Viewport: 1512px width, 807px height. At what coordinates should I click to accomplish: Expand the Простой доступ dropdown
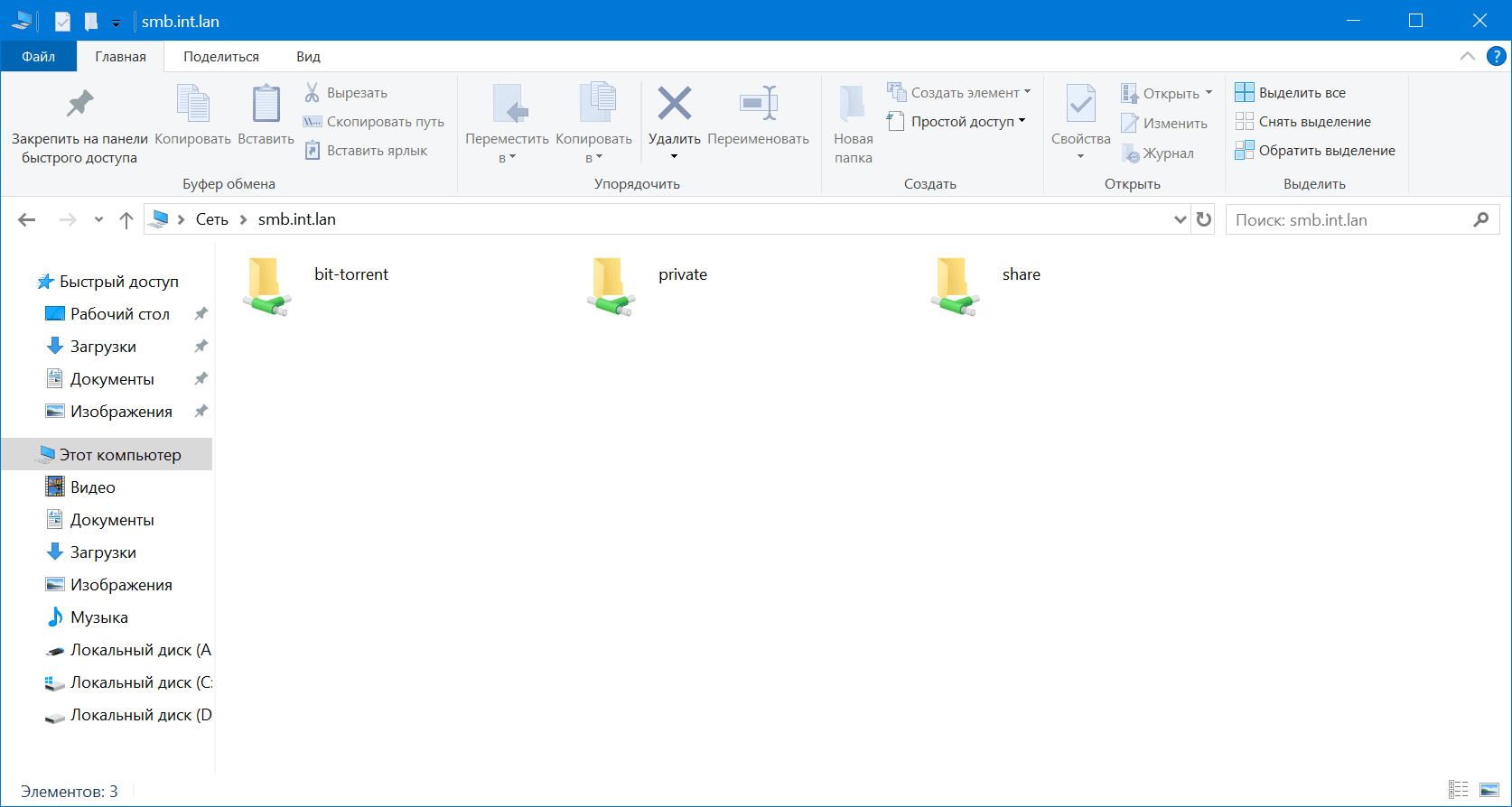[x=1022, y=121]
